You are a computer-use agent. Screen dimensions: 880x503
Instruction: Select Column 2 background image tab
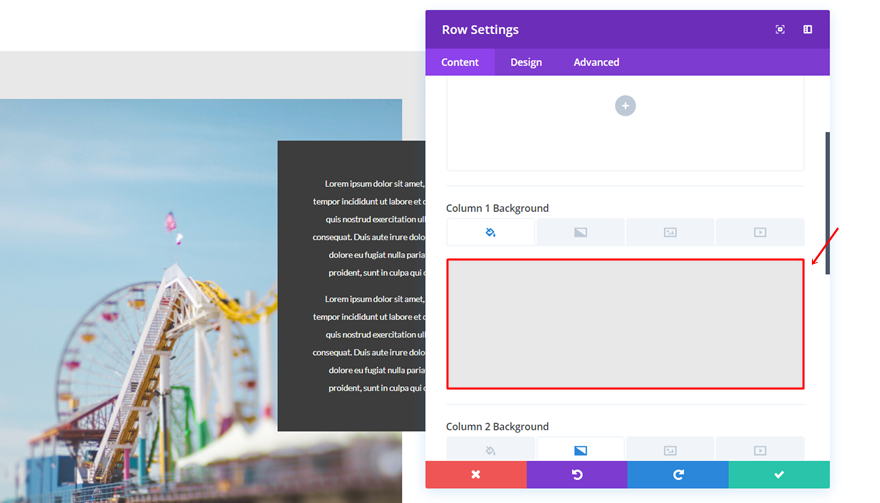(x=670, y=450)
